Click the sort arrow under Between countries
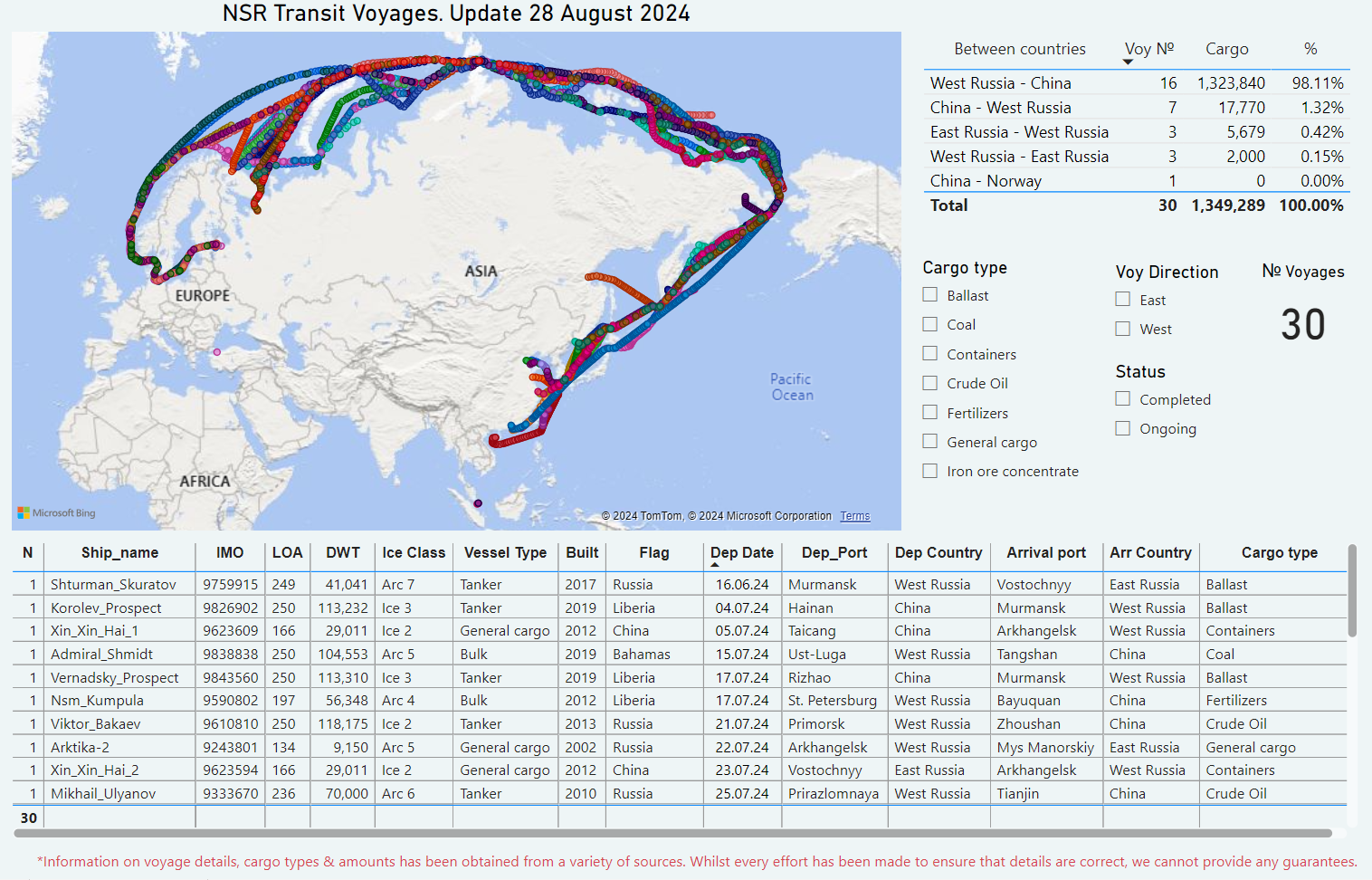Image resolution: width=1372 pixels, height=880 pixels. [x=1128, y=60]
